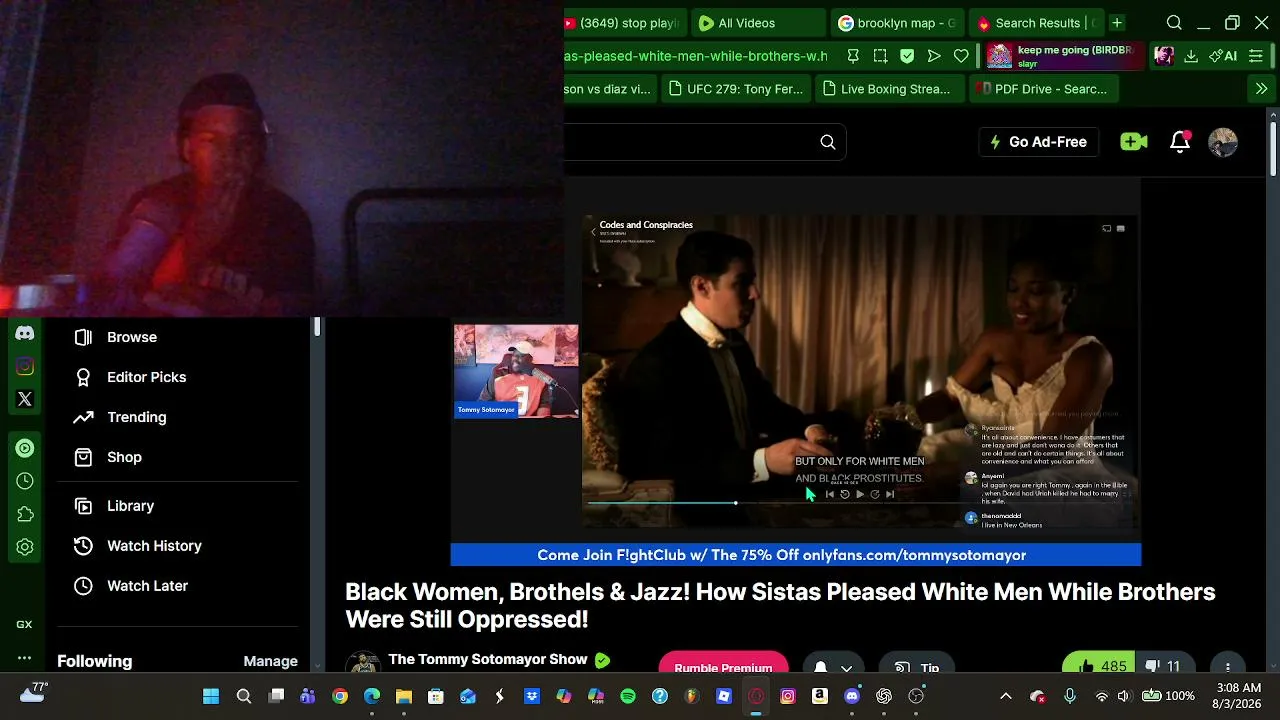Open browser downloads icon

tap(1191, 56)
